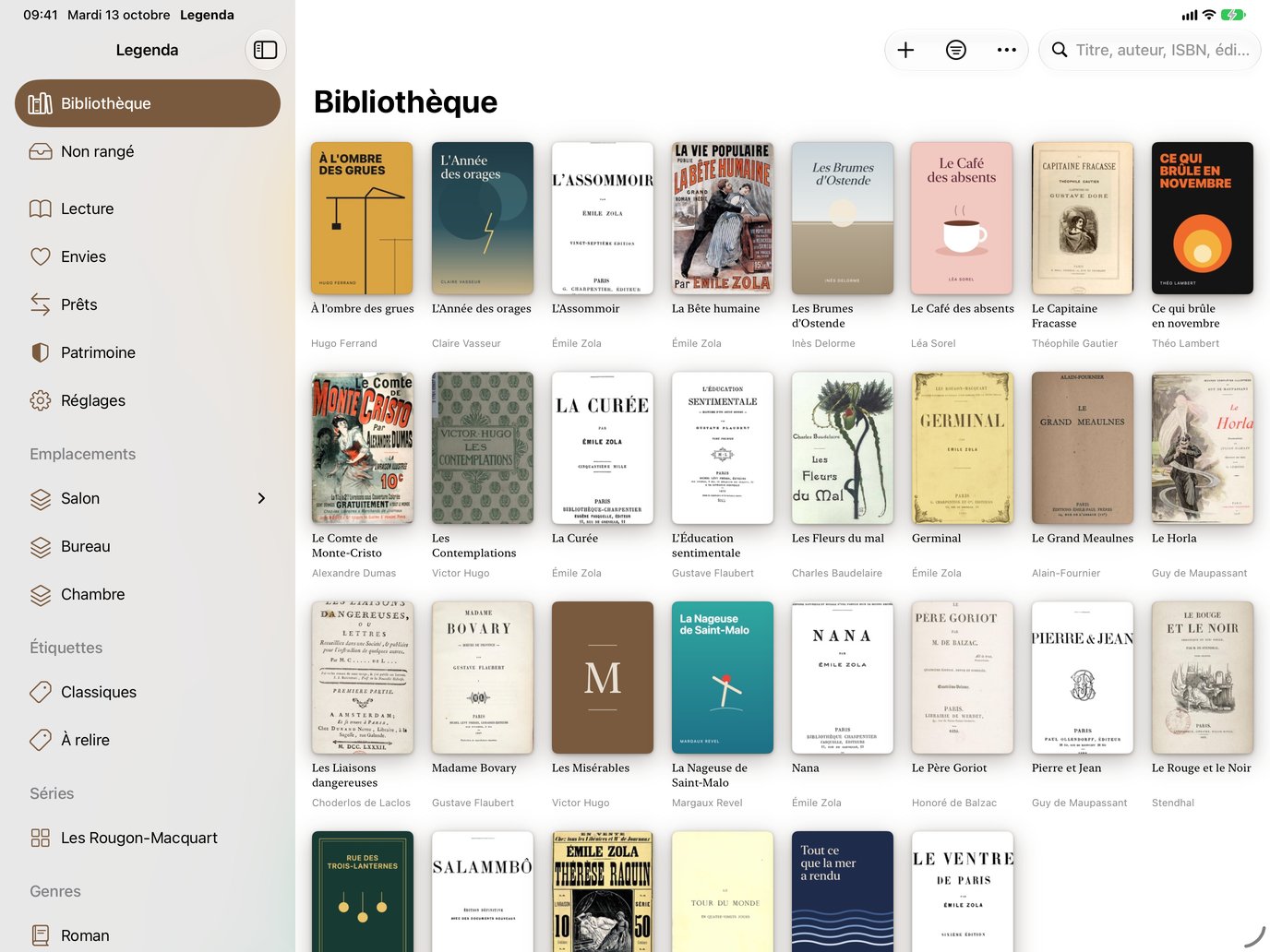Click the Le Horla title text
This screenshot has height=952, width=1270.
pyautogui.click(x=1174, y=538)
